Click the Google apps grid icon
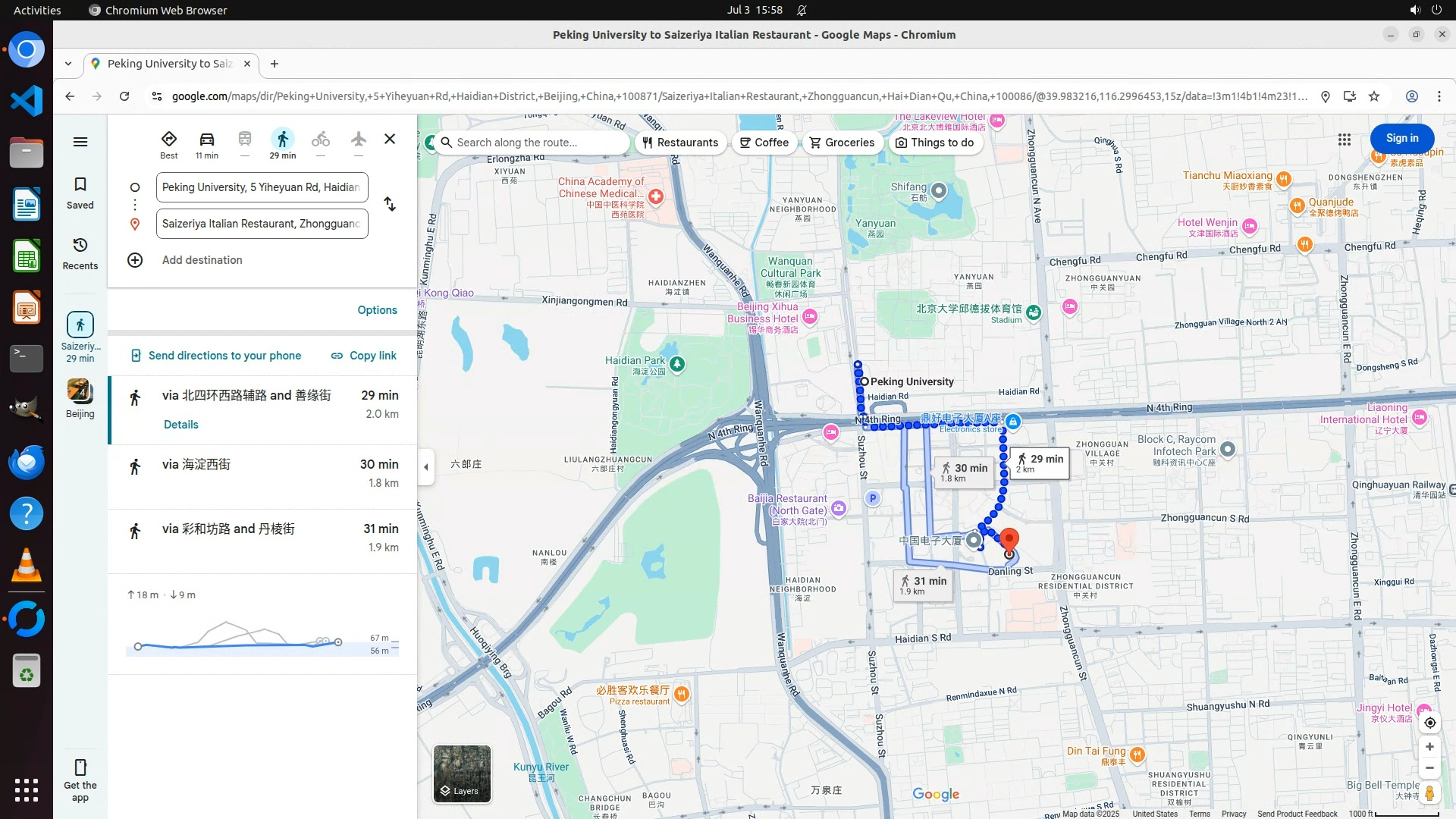This screenshot has height=819, width=1456. 1344,140
